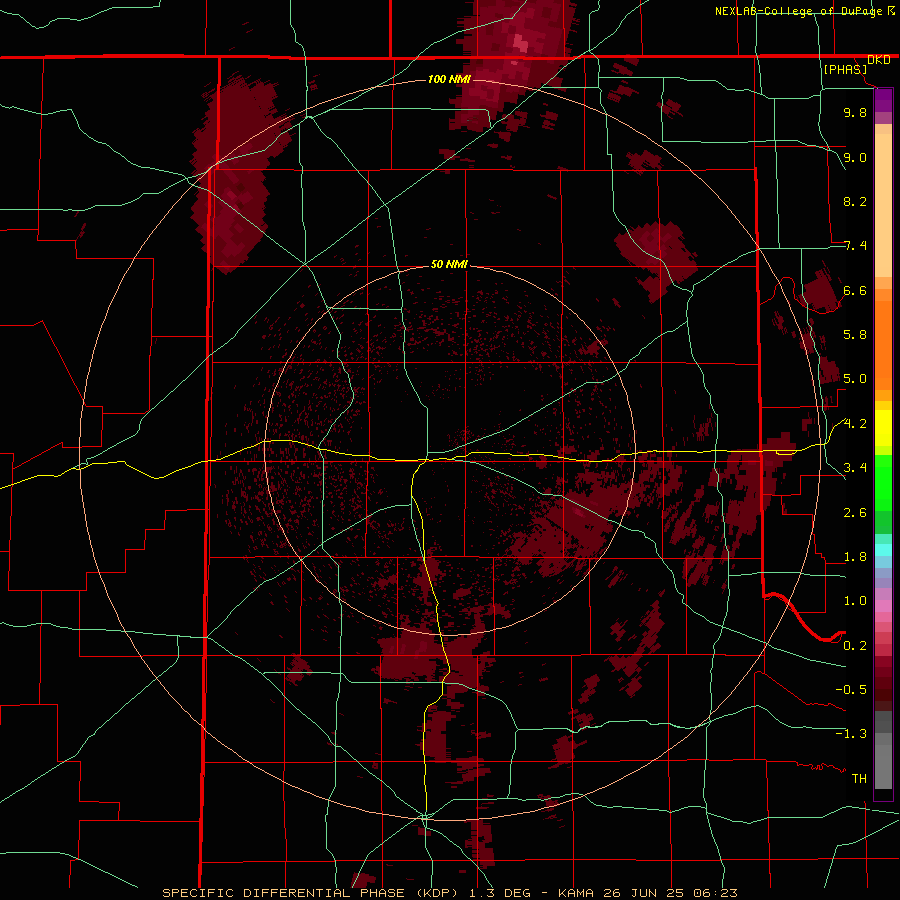
Task: Click the [PHAS] legend header
Action: tap(845, 69)
